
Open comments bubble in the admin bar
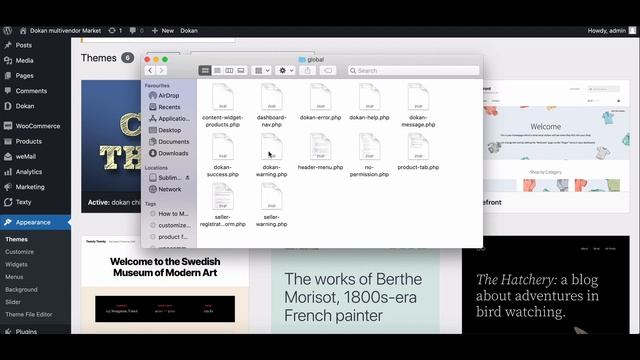click(136, 31)
